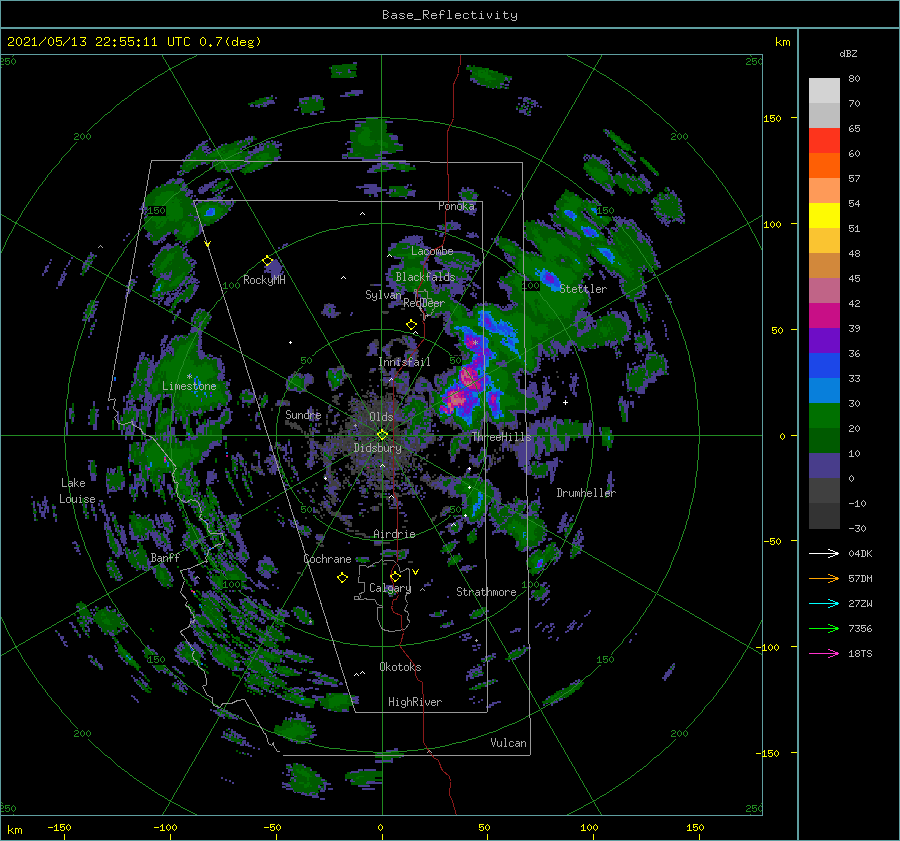
Task: Click the Limestone map label
Action: [189, 386]
